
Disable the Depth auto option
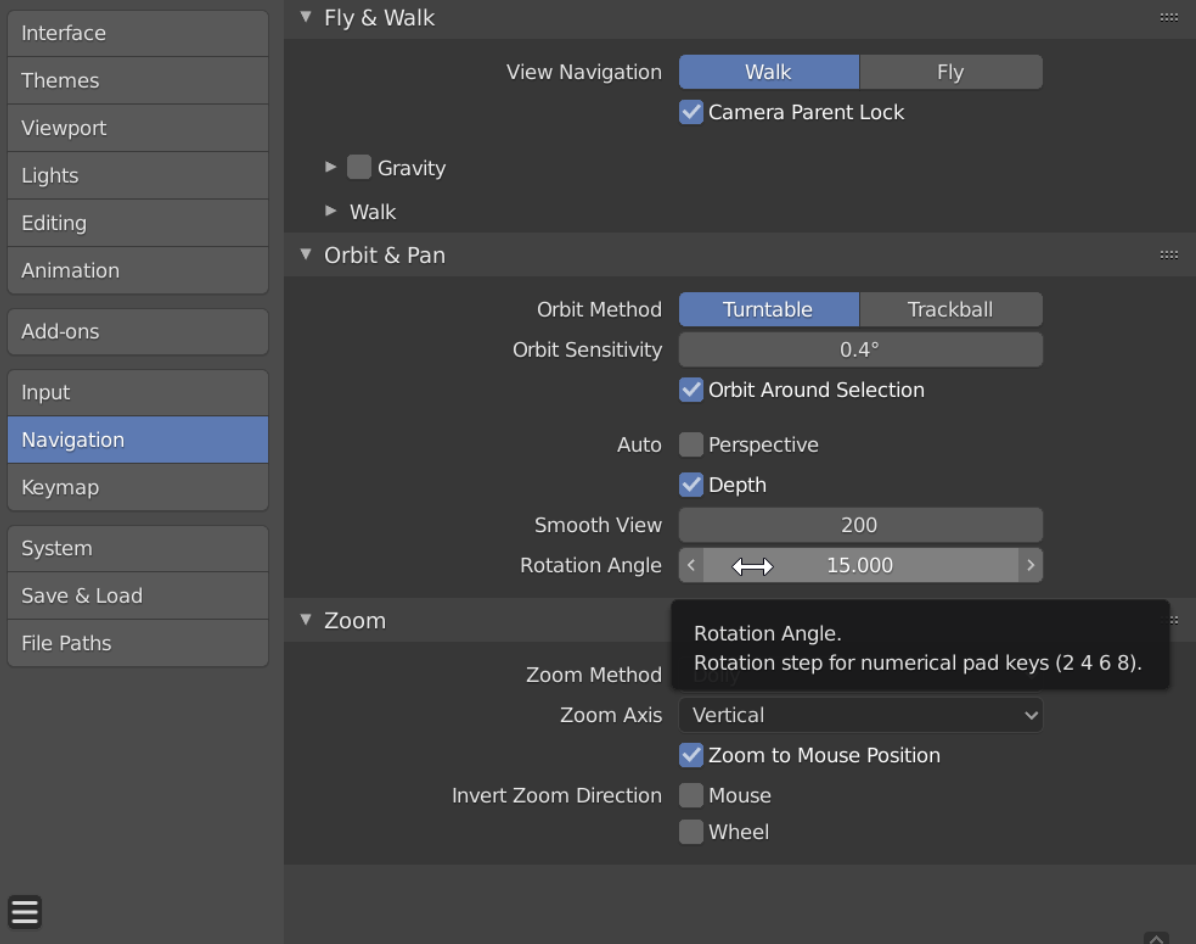click(x=691, y=484)
